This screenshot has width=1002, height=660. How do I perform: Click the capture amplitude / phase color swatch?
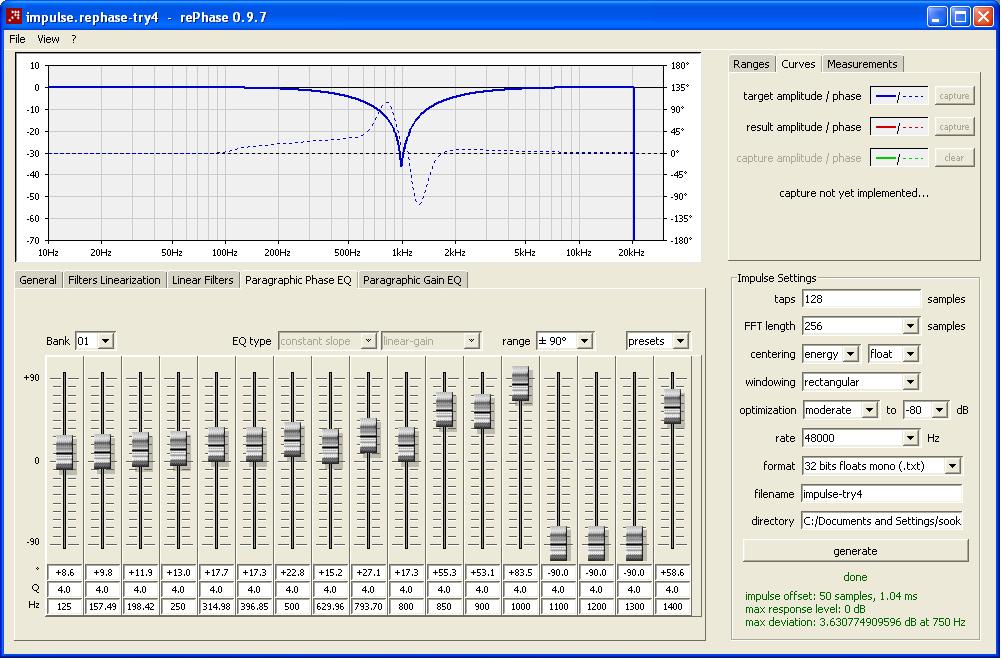(899, 158)
